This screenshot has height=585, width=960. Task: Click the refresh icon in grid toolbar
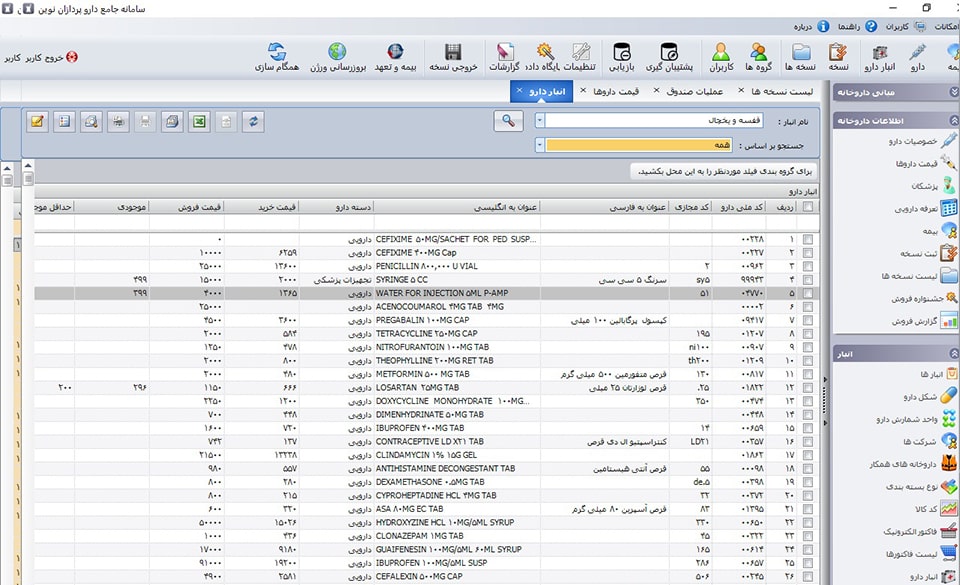click(x=254, y=121)
